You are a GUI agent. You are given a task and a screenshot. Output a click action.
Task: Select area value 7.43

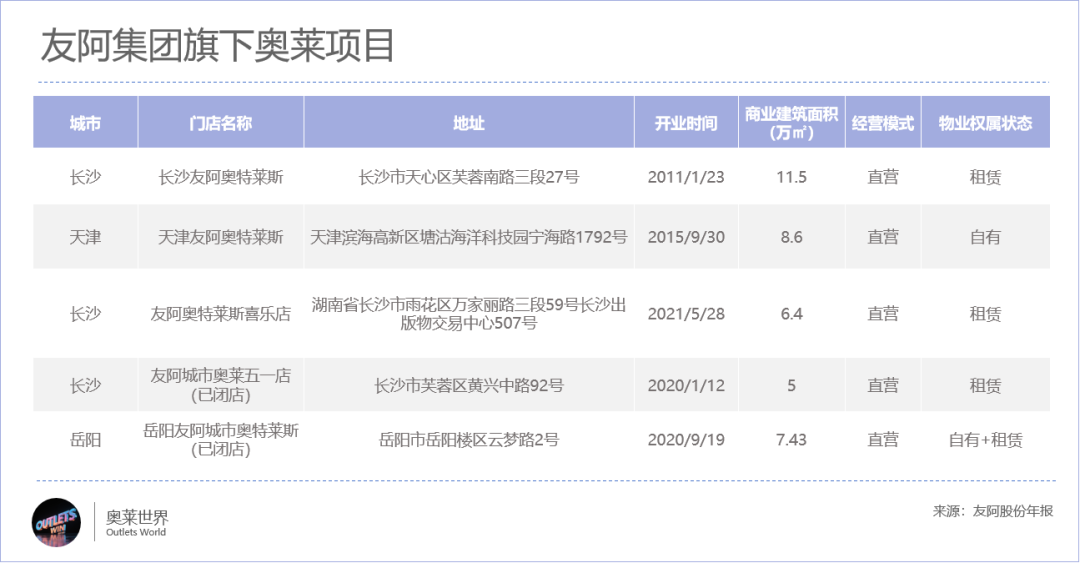click(791, 440)
